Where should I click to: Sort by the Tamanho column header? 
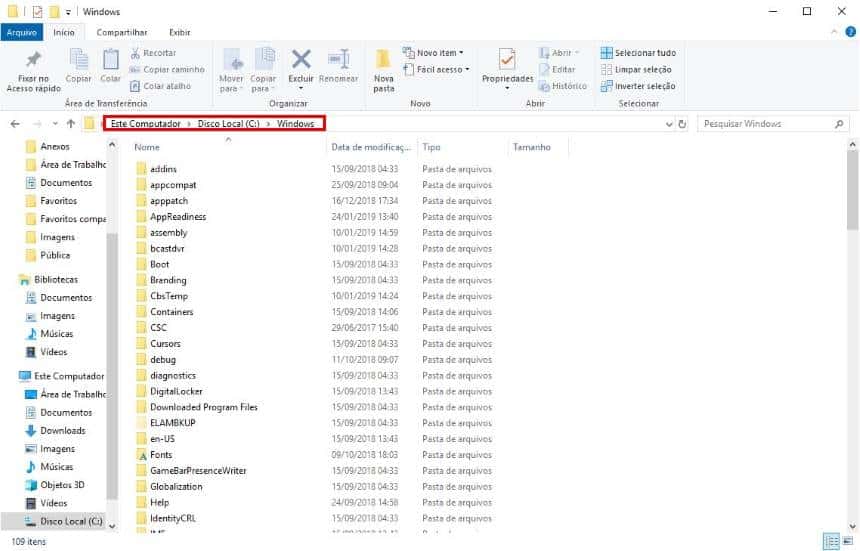531,147
